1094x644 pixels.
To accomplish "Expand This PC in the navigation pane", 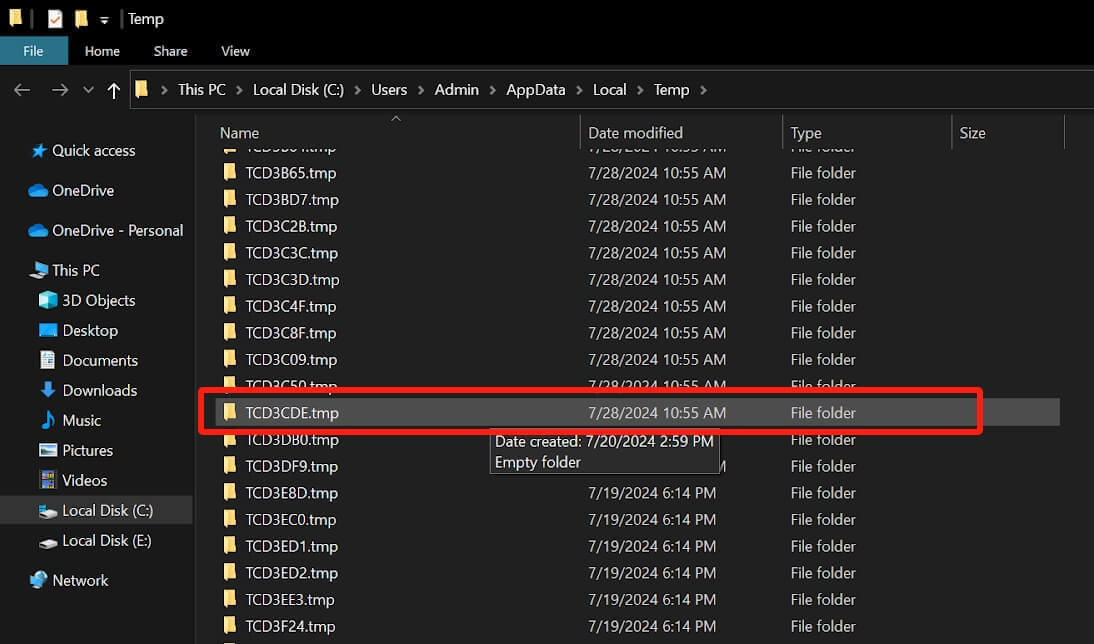I will (x=21, y=270).
